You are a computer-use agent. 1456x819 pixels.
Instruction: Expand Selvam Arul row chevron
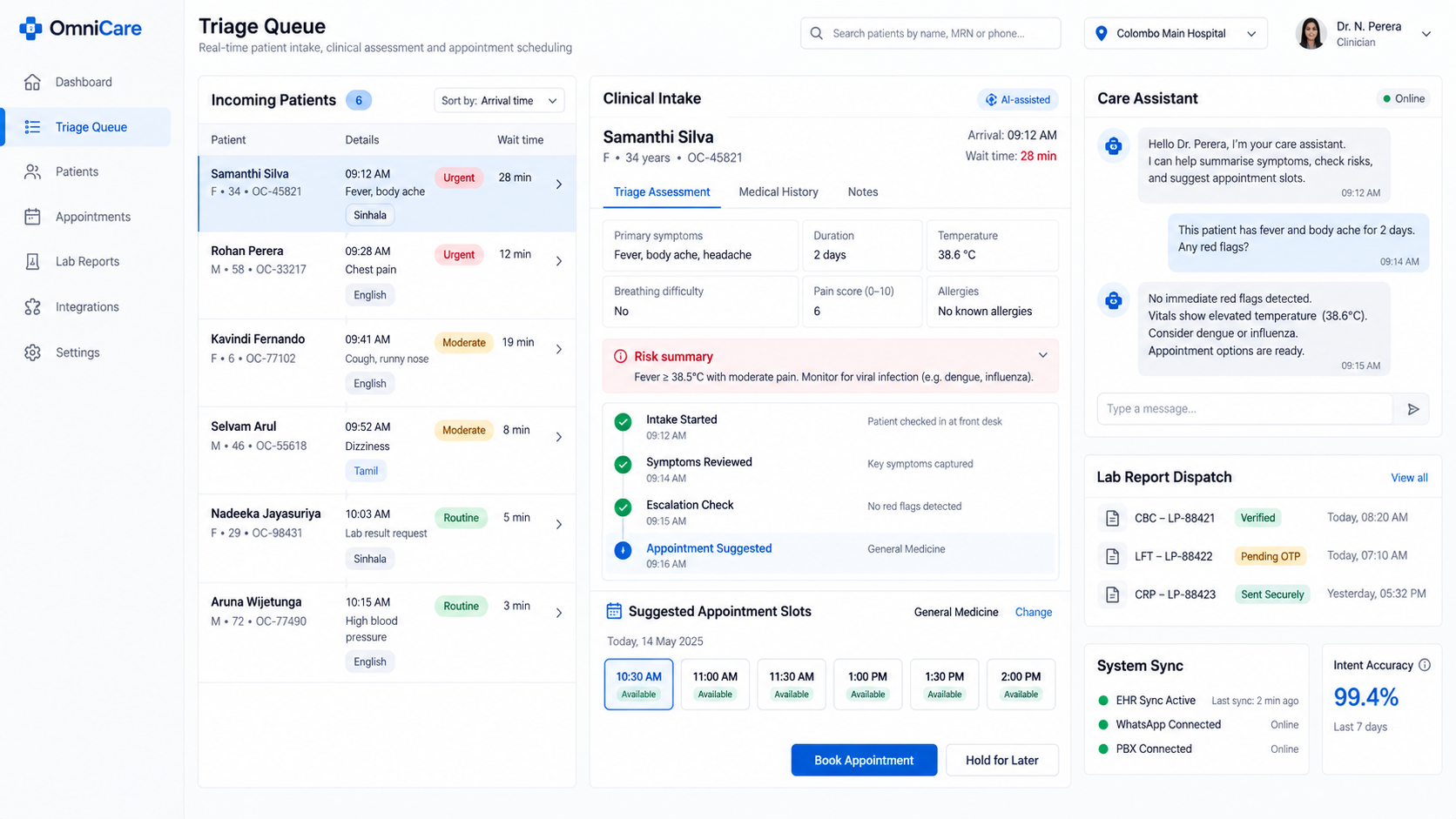point(559,437)
